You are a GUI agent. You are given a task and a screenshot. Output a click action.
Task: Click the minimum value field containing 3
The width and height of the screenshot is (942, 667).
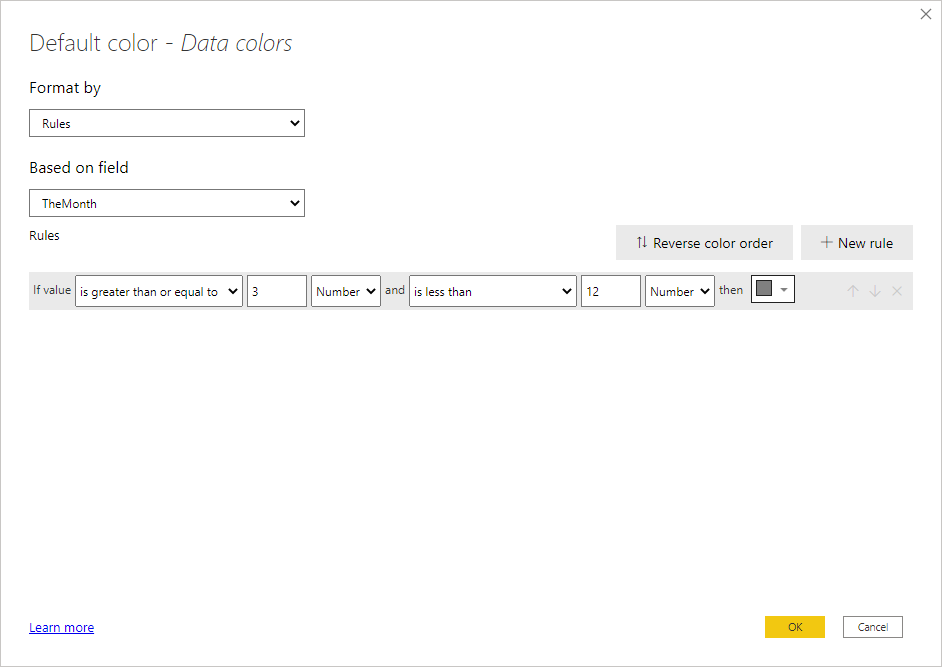click(276, 291)
